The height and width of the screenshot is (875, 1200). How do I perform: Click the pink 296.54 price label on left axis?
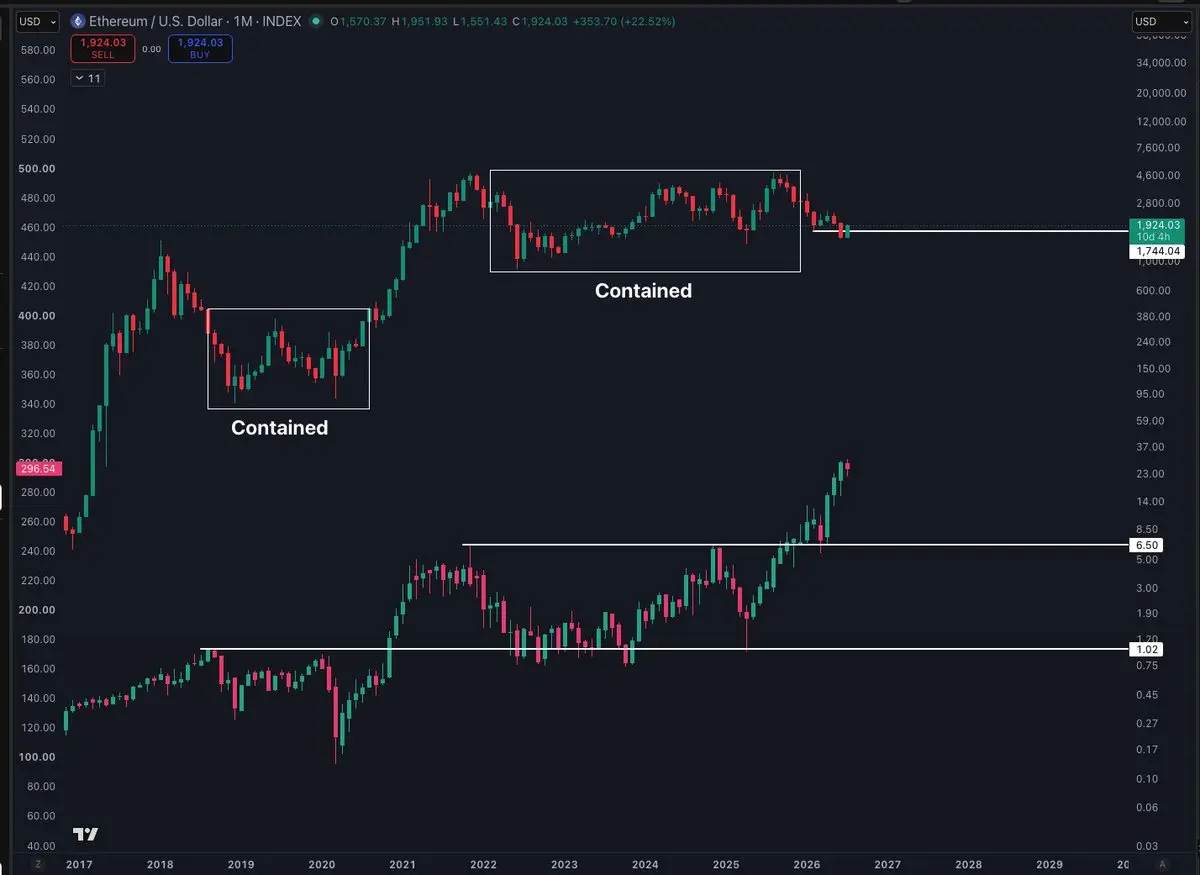(x=37, y=468)
